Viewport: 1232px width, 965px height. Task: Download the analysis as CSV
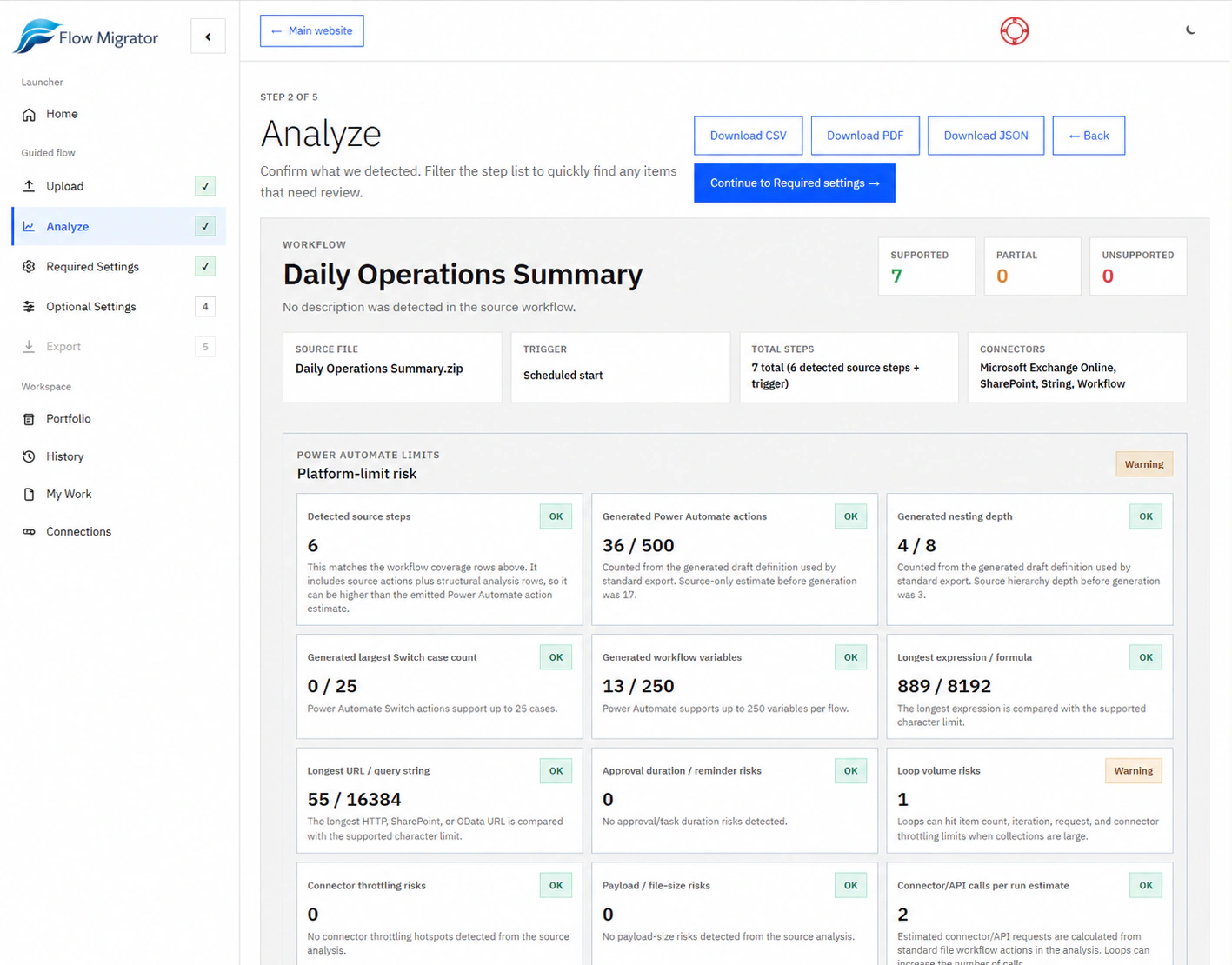748,136
